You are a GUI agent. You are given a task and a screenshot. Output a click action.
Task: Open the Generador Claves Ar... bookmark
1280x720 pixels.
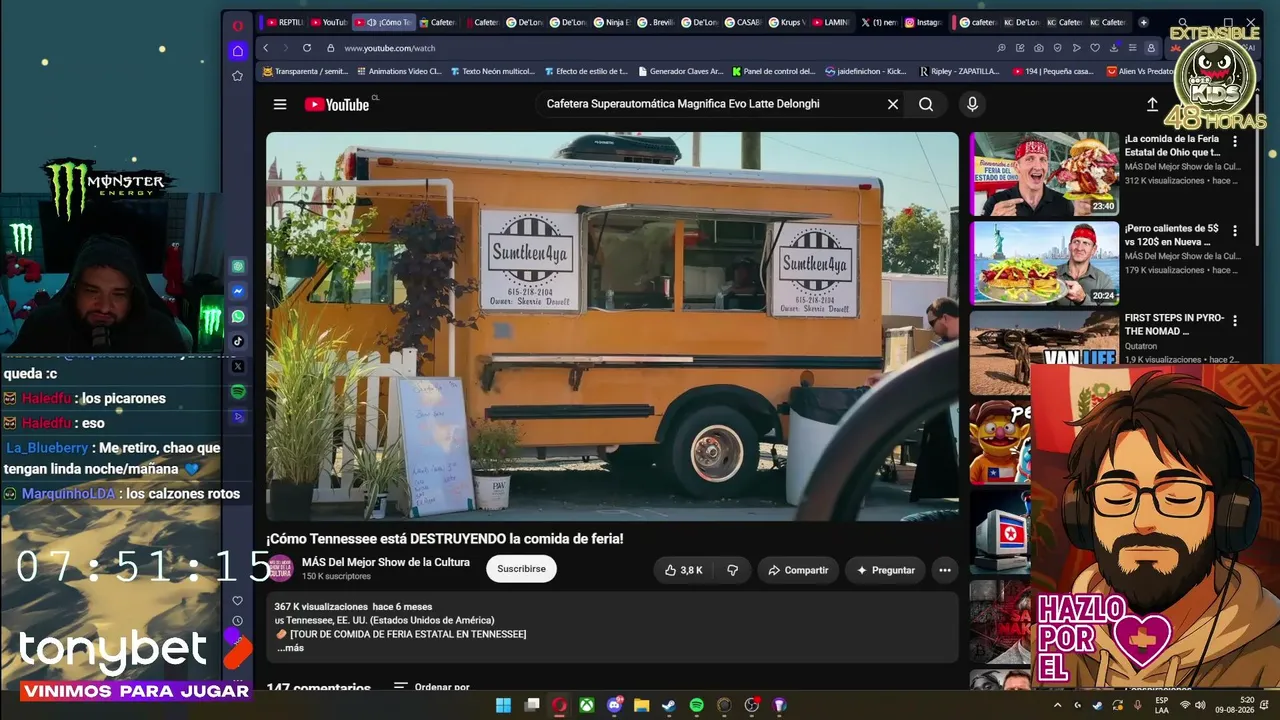[680, 72]
